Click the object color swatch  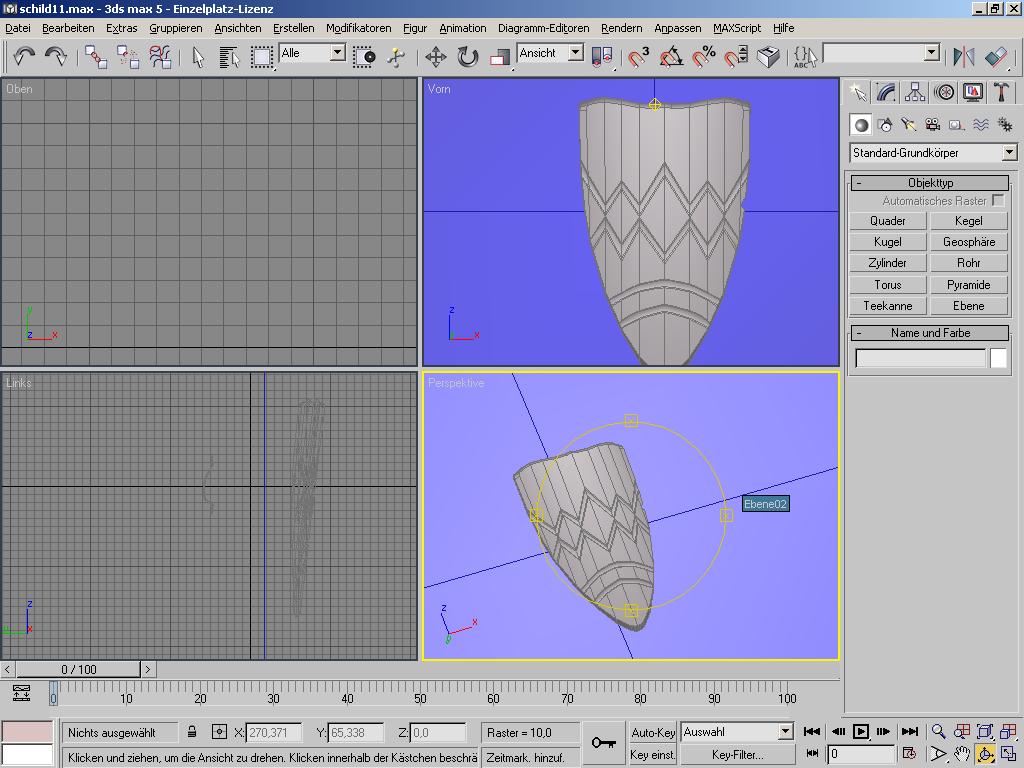click(998, 358)
